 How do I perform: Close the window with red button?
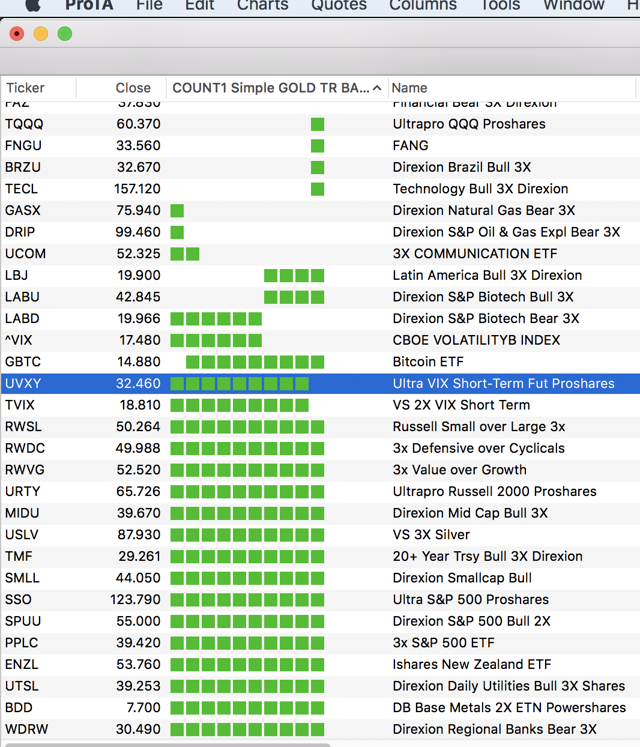[x=17, y=34]
